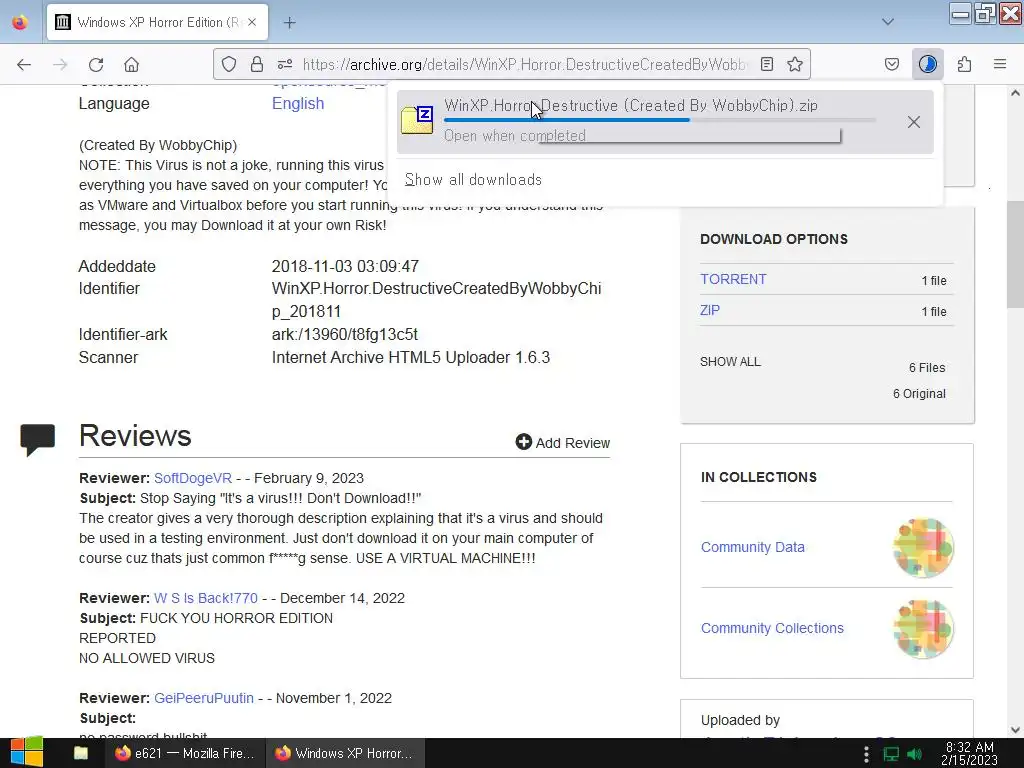The image size is (1024, 768).
Task: Select the Windows XP Horror Edition tab
Action: pyautogui.click(x=157, y=22)
